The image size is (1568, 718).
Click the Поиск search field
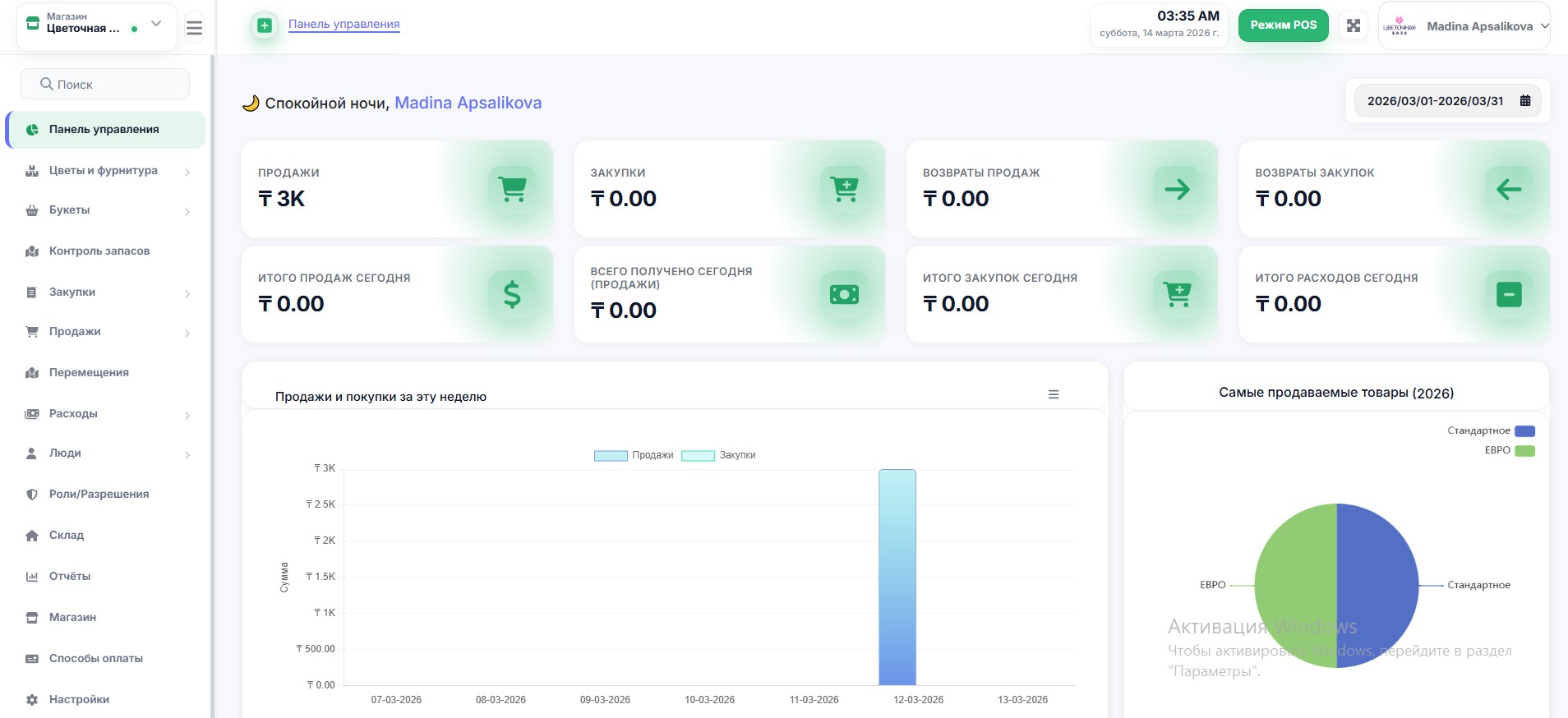tap(105, 84)
